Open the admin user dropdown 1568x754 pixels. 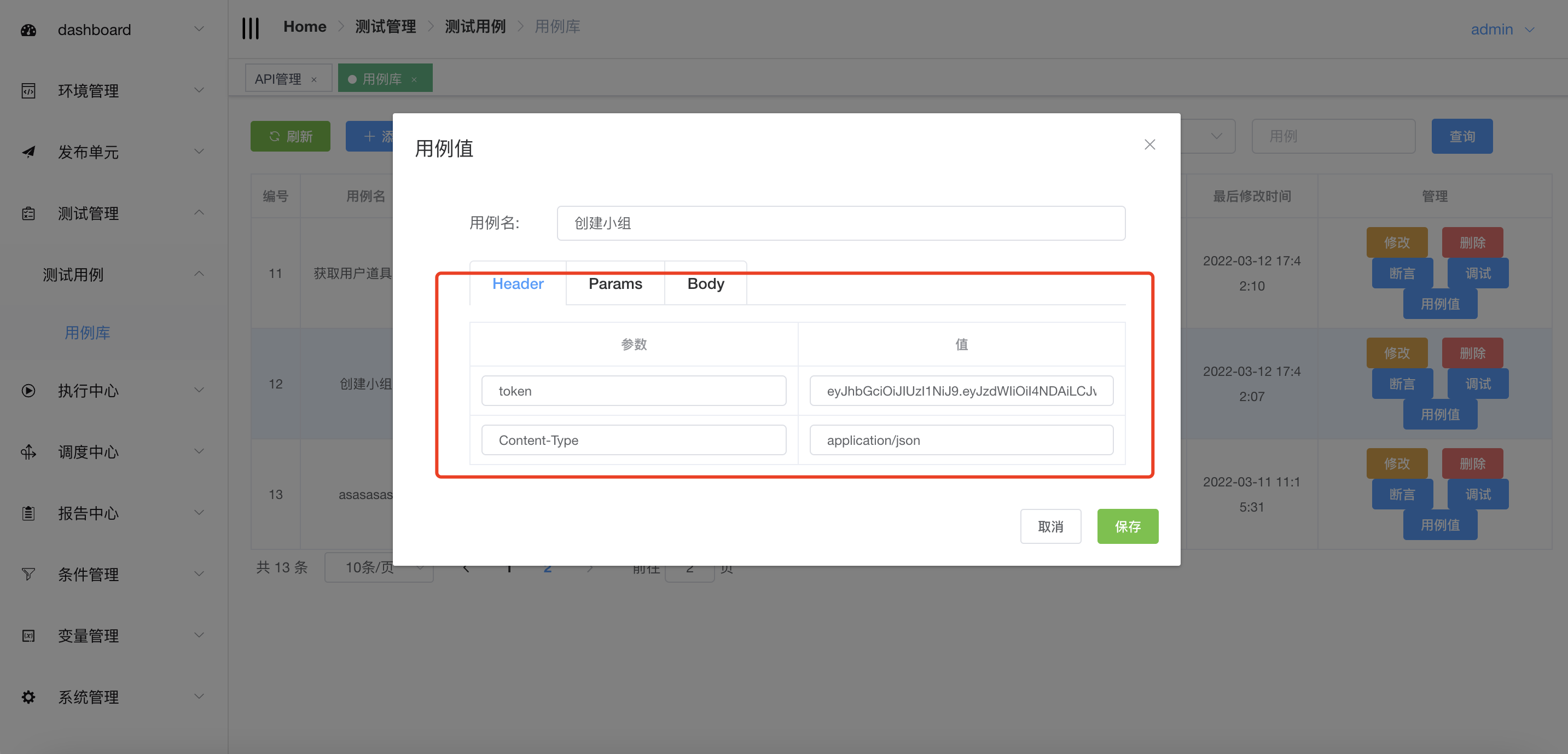pos(1502,30)
